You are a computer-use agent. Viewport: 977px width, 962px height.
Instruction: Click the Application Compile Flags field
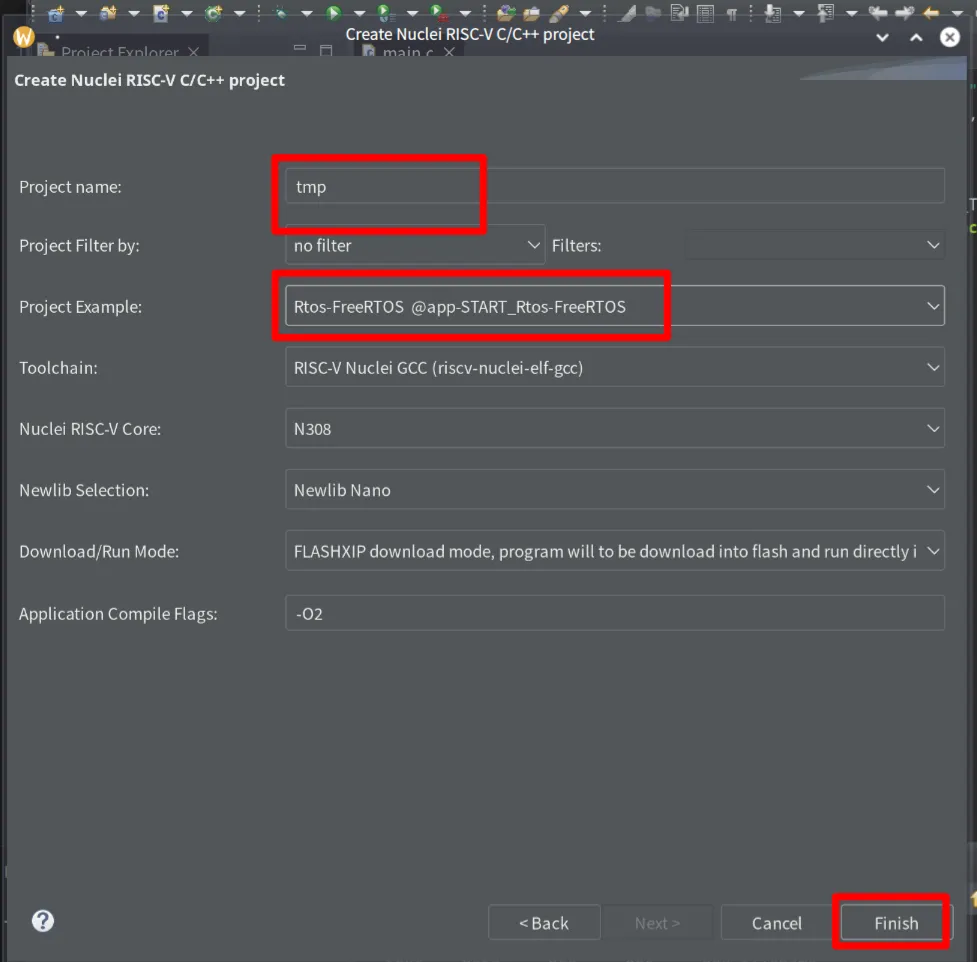[614, 613]
